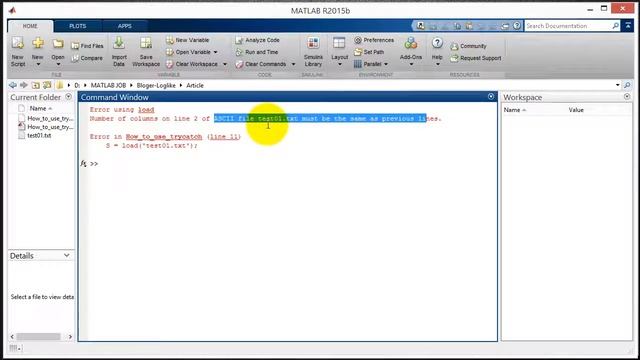This screenshot has height=360, width=640.
Task: Click the fx function browser icon
Action: click(x=83, y=164)
